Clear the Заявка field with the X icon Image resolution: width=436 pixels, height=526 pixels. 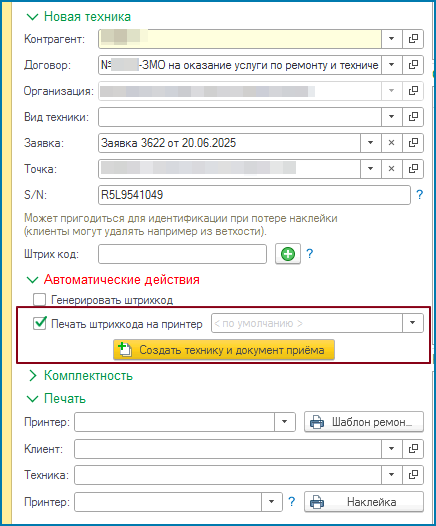click(391, 143)
